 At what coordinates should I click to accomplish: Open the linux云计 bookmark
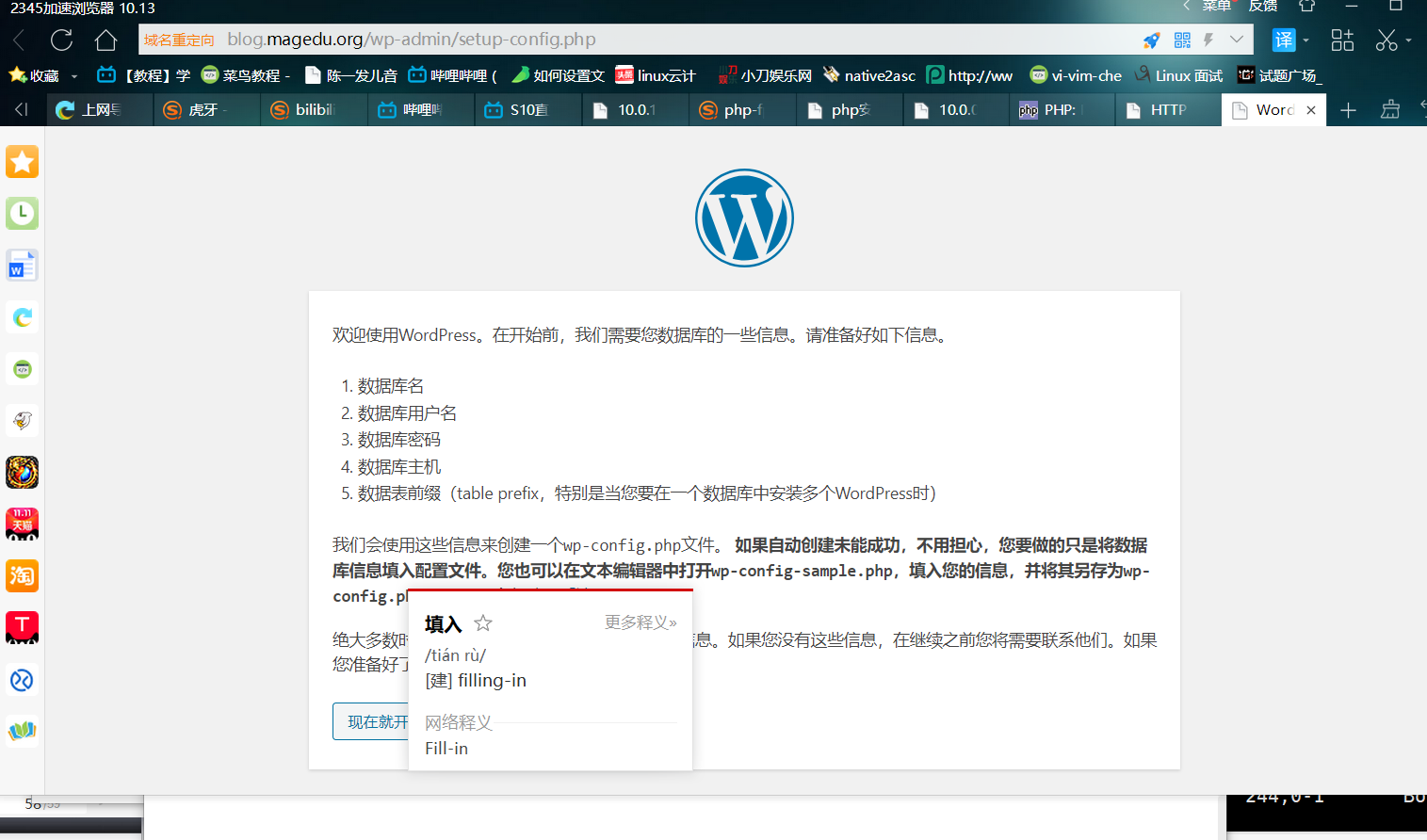(656, 75)
